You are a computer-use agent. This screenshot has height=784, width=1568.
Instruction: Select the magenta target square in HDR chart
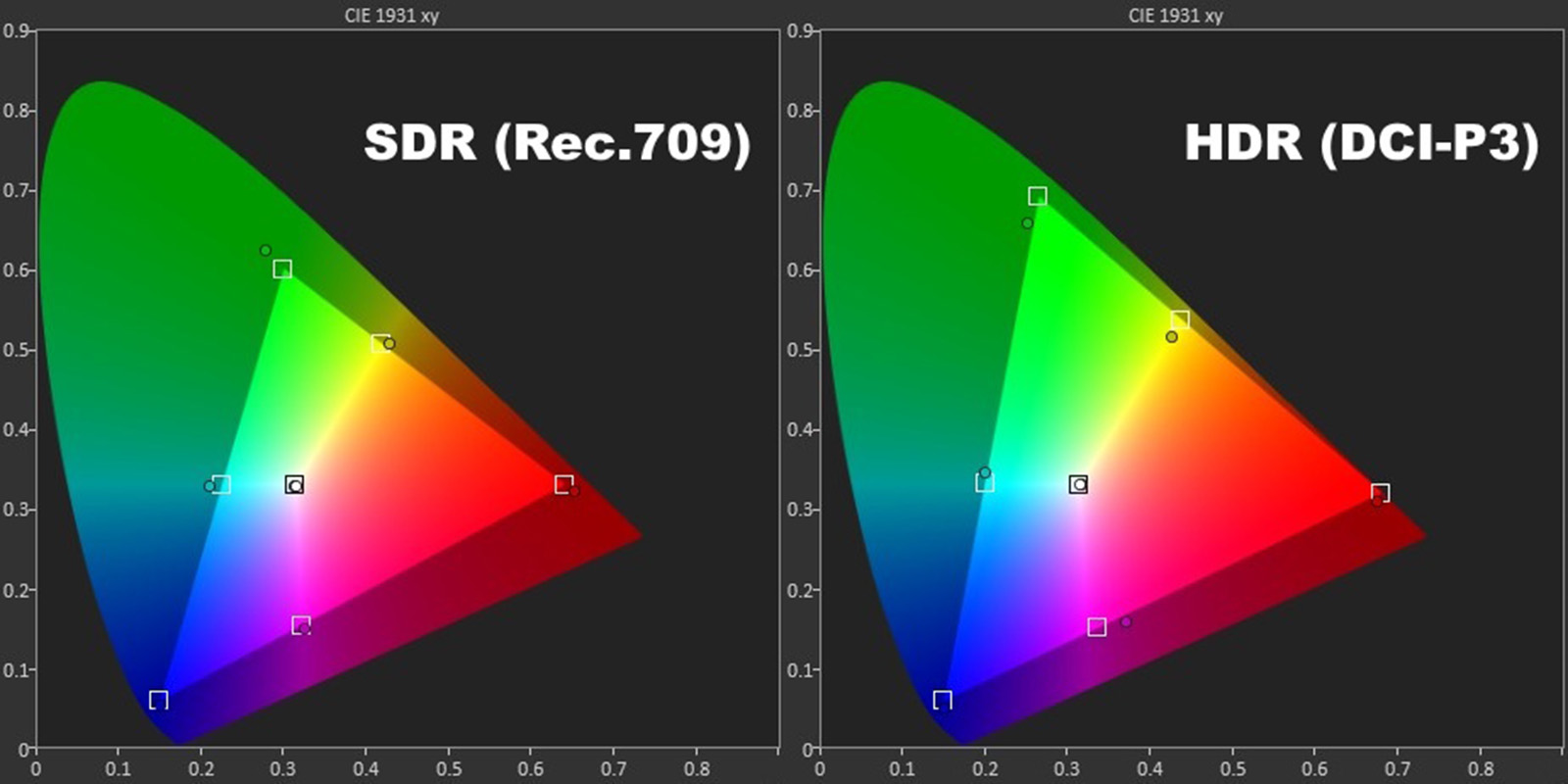(x=1097, y=626)
